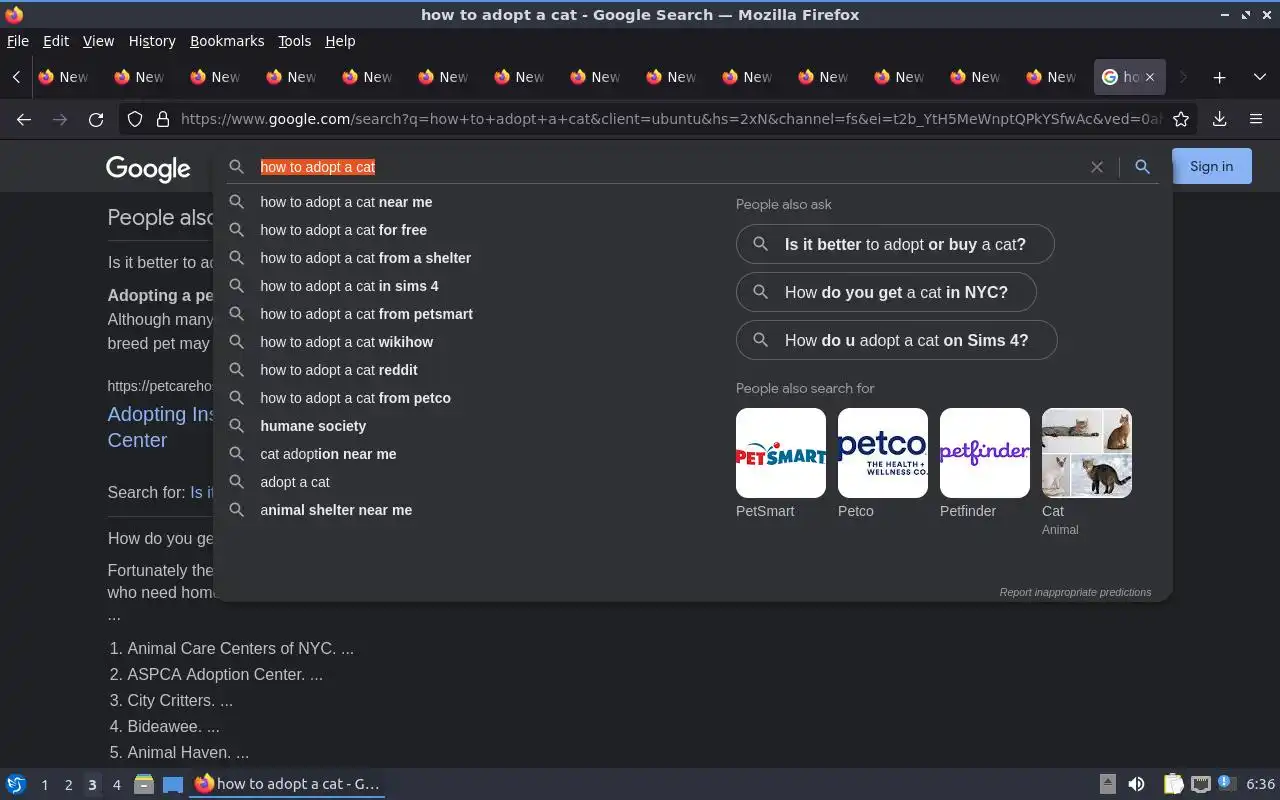
Task: Clear the Google search box with X
Action: (1097, 167)
